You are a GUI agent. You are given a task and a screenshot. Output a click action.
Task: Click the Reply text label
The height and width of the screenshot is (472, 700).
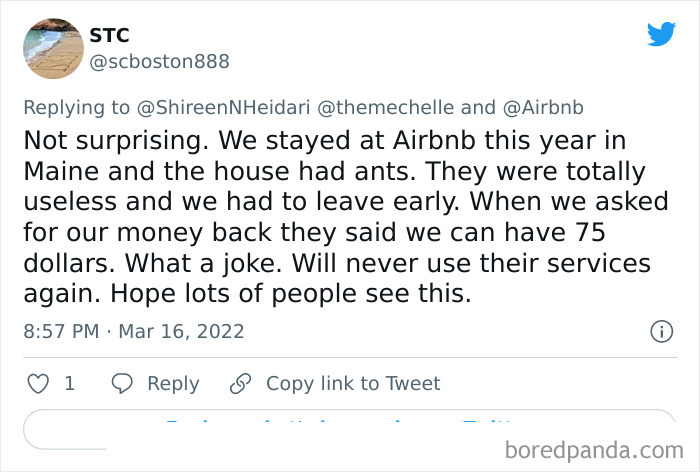(x=173, y=383)
